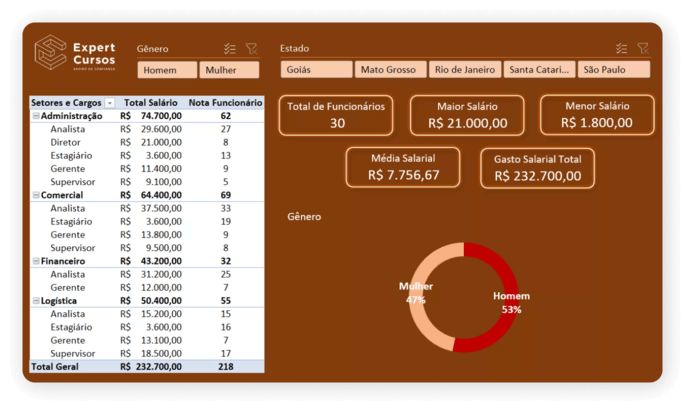Toggle the Mulher slicer option
The height and width of the screenshot is (410, 690).
tap(229, 70)
